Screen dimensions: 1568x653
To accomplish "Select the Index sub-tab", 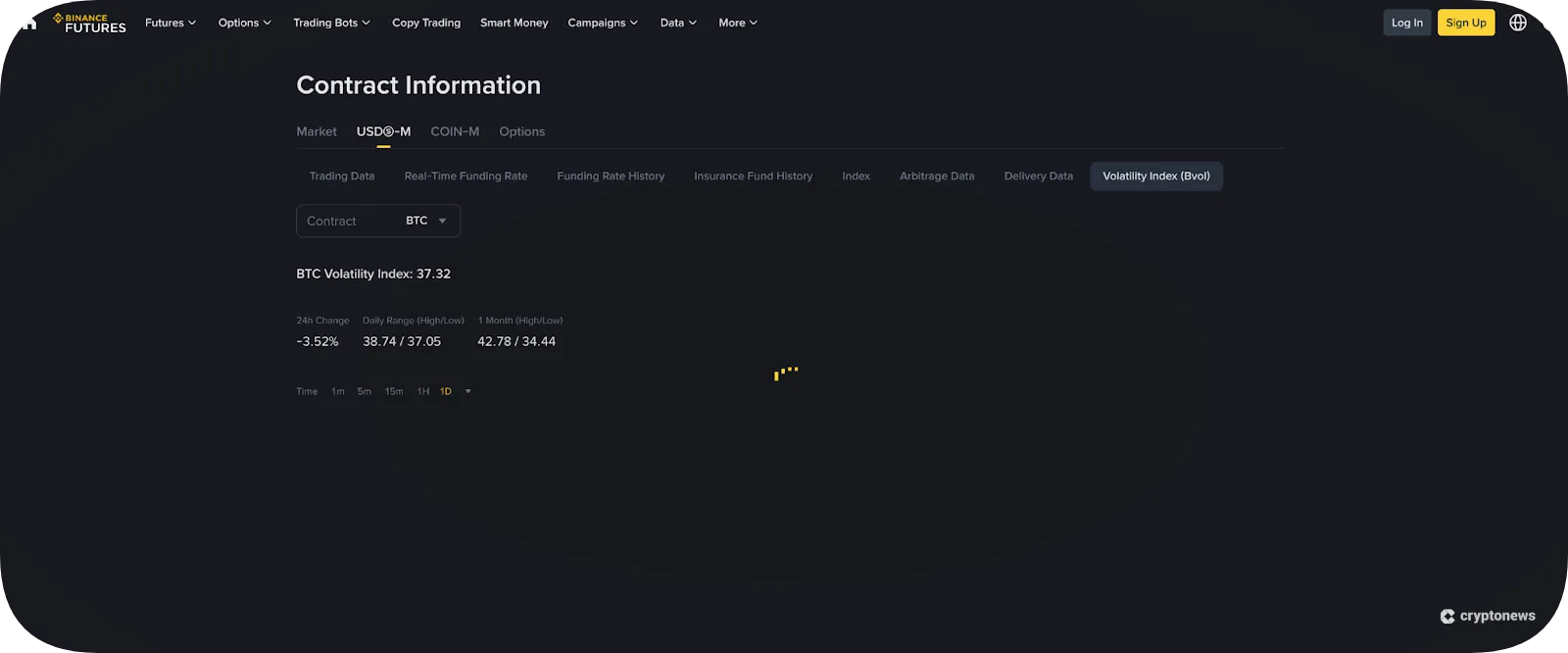I will click(856, 176).
